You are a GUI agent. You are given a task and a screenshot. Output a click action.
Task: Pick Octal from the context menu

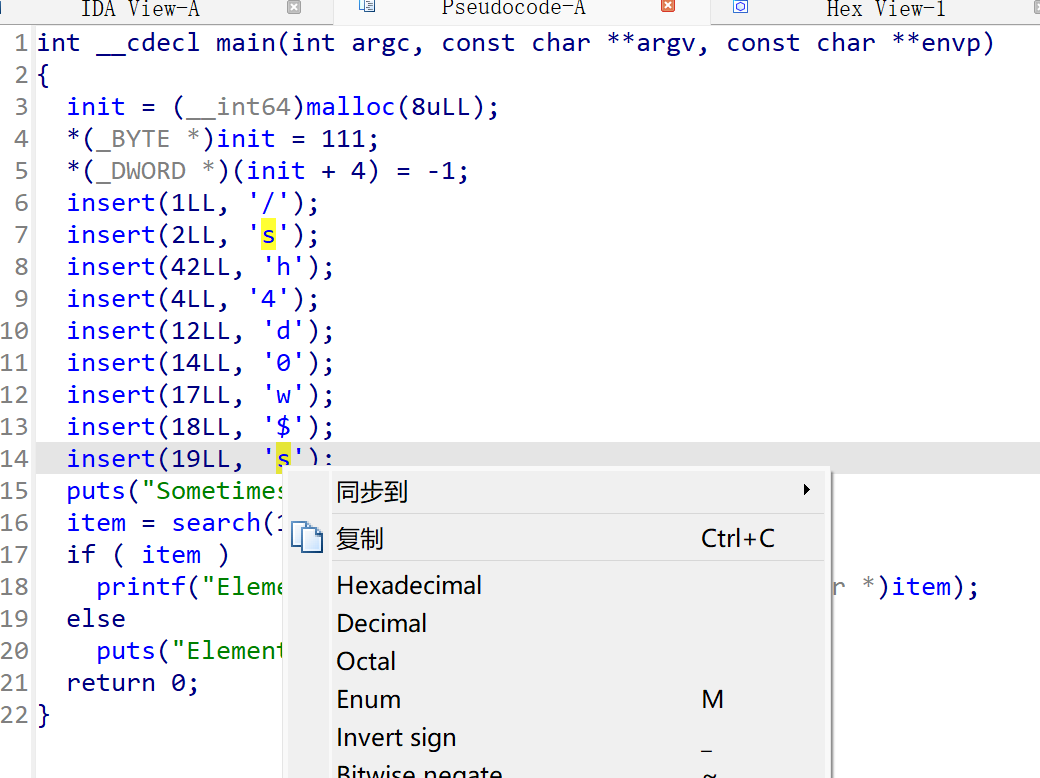point(366,661)
